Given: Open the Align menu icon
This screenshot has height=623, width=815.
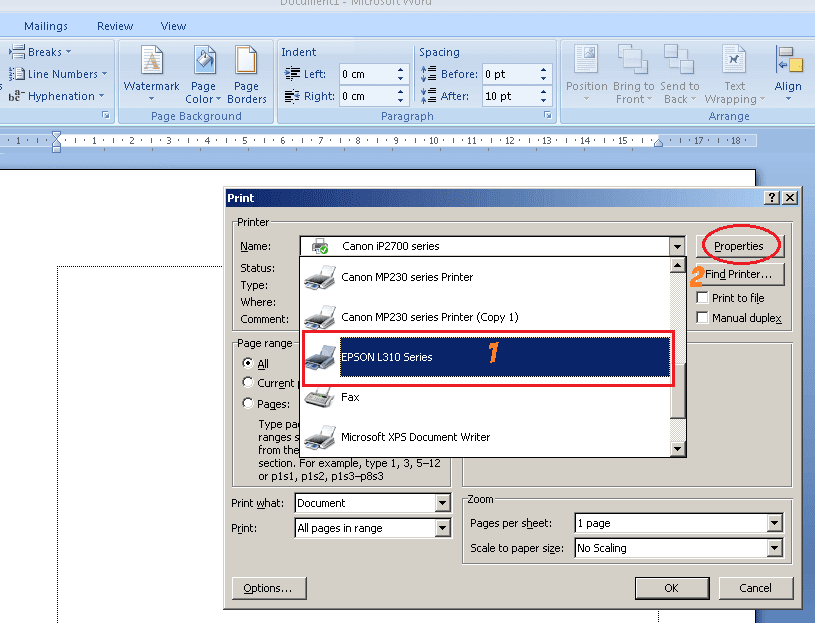Looking at the screenshot, I should (x=788, y=59).
